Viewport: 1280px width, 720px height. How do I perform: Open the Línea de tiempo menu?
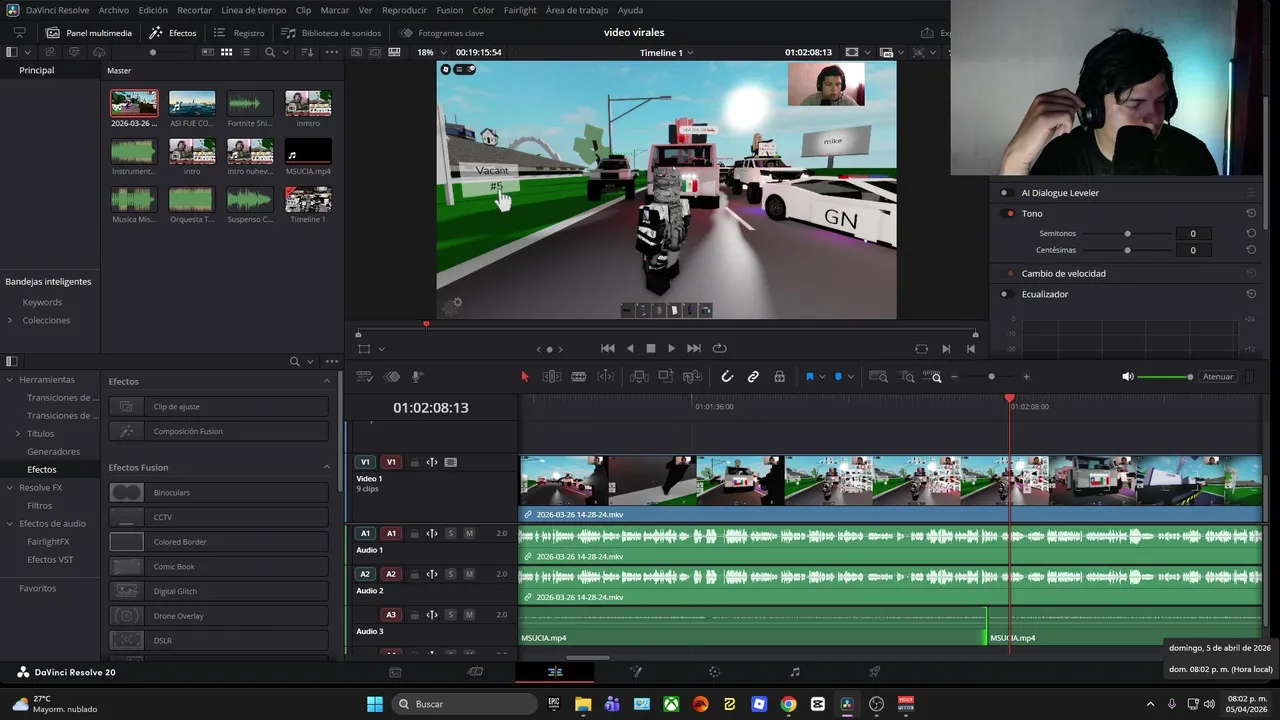(x=253, y=10)
